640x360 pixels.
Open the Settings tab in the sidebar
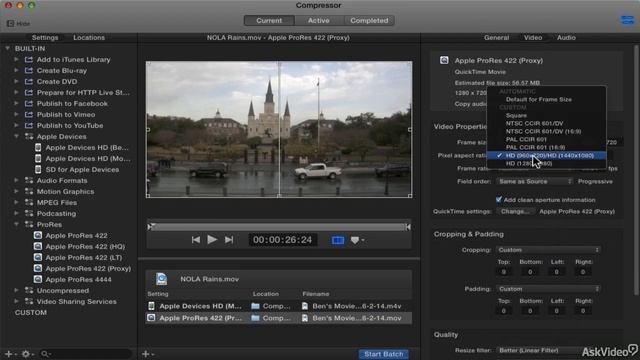pyautogui.click(x=45, y=38)
